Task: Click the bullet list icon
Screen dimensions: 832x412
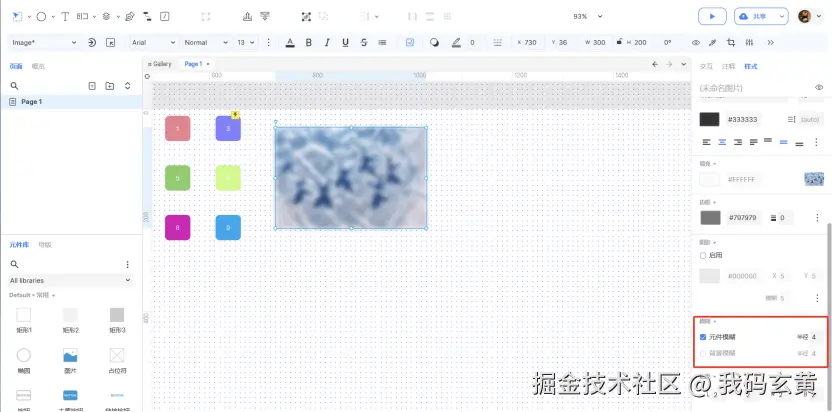Action: pyautogui.click(x=382, y=42)
